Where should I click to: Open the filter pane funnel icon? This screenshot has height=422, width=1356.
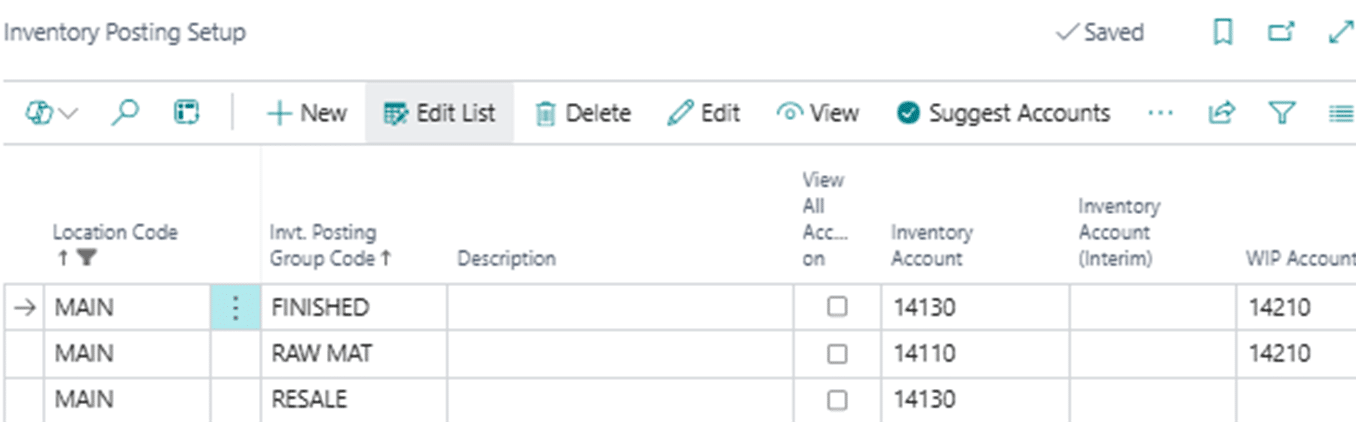pos(1281,113)
